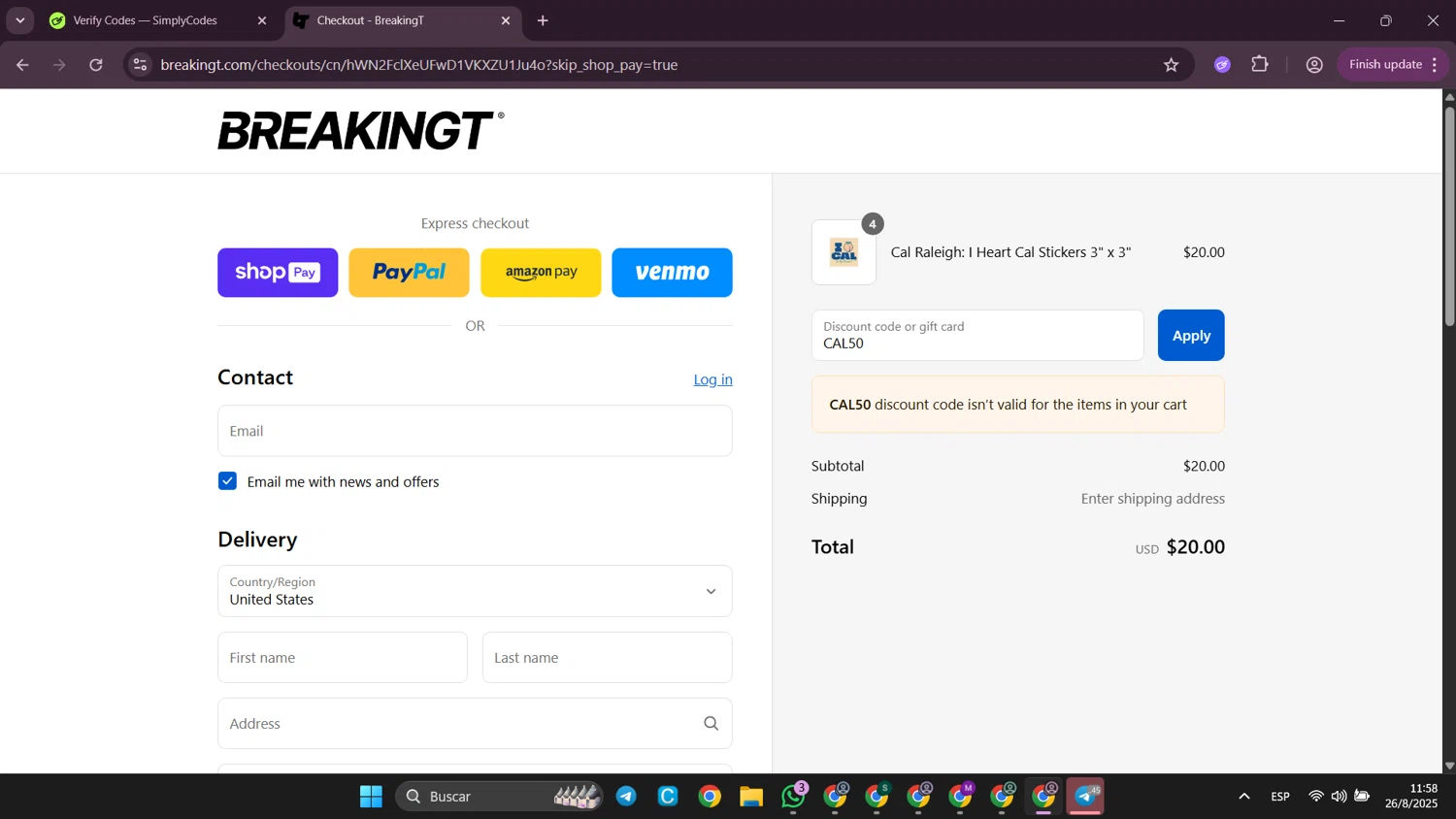This screenshot has height=819, width=1456.
Task: Open the Chrome profile with S badge
Action: click(x=877, y=797)
